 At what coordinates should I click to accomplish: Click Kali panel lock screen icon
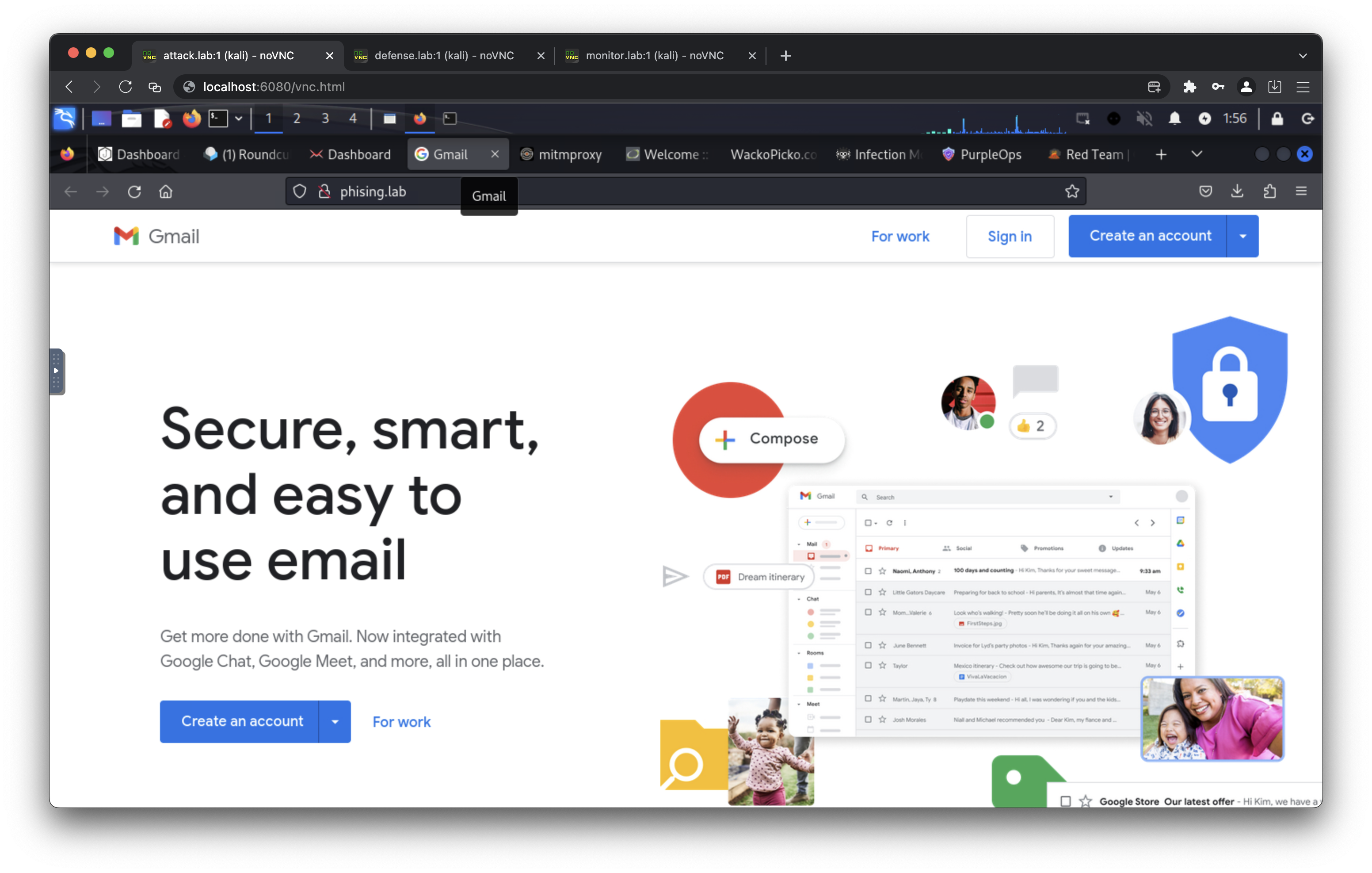(1277, 119)
